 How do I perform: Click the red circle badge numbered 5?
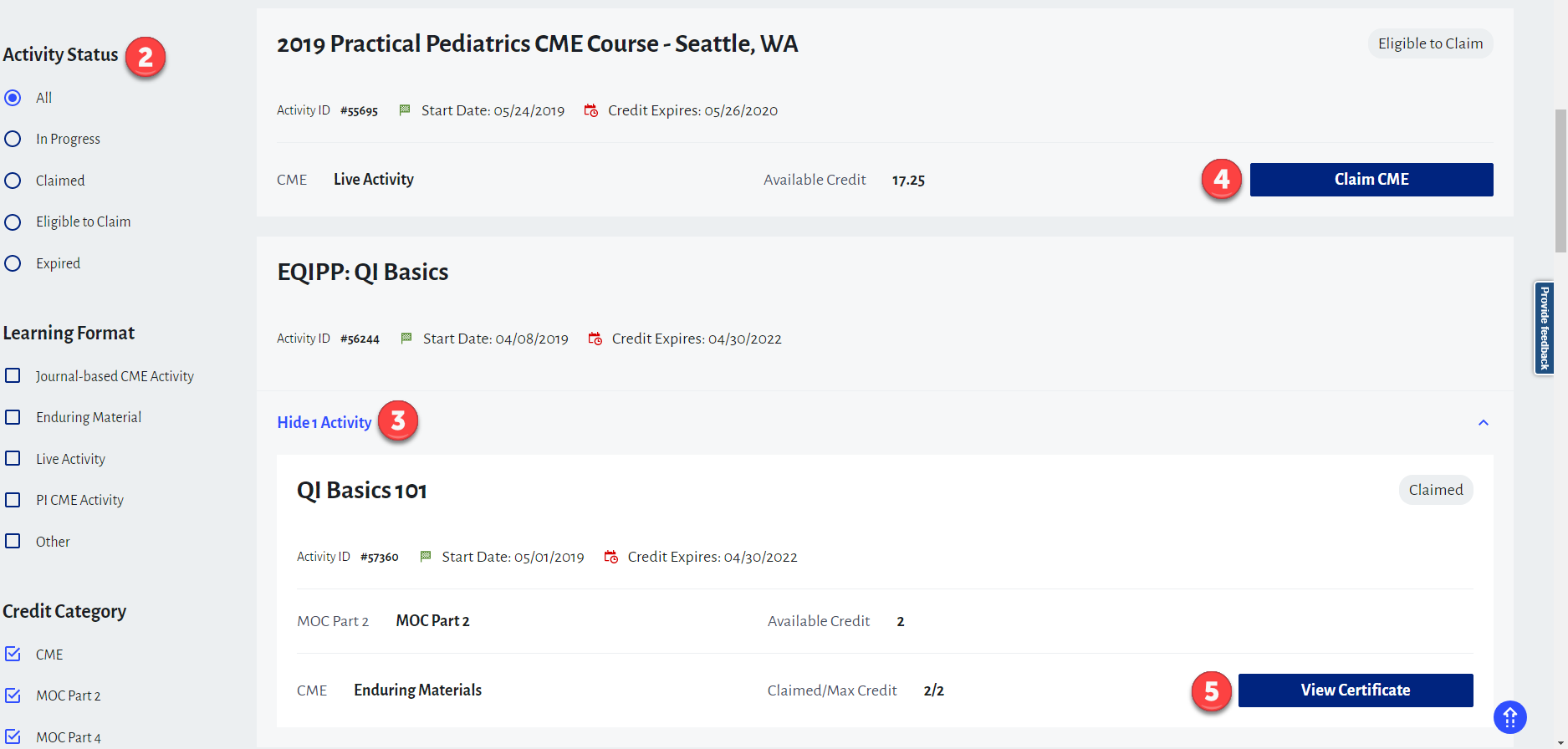1211,691
